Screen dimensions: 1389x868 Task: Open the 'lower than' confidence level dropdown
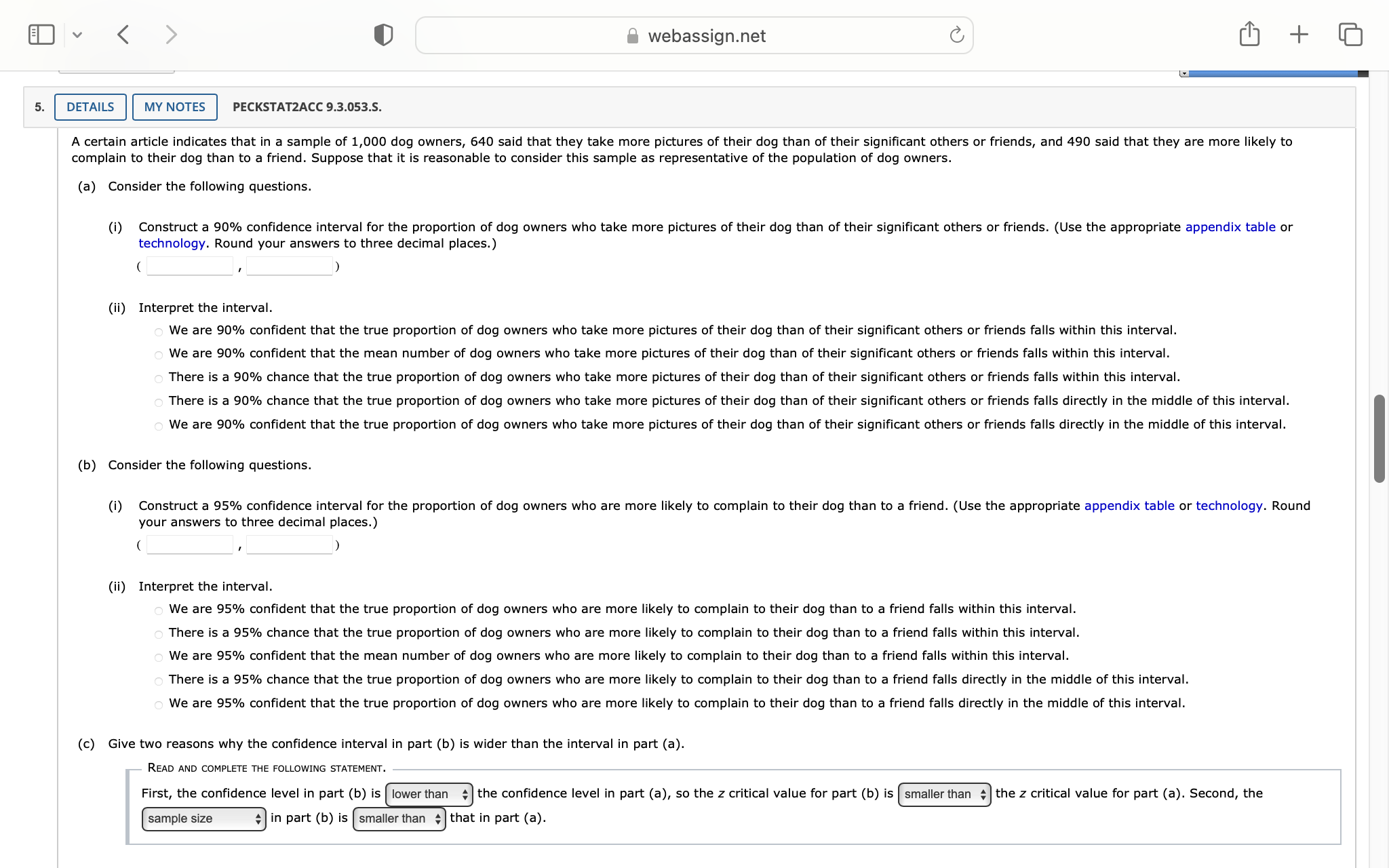(429, 794)
